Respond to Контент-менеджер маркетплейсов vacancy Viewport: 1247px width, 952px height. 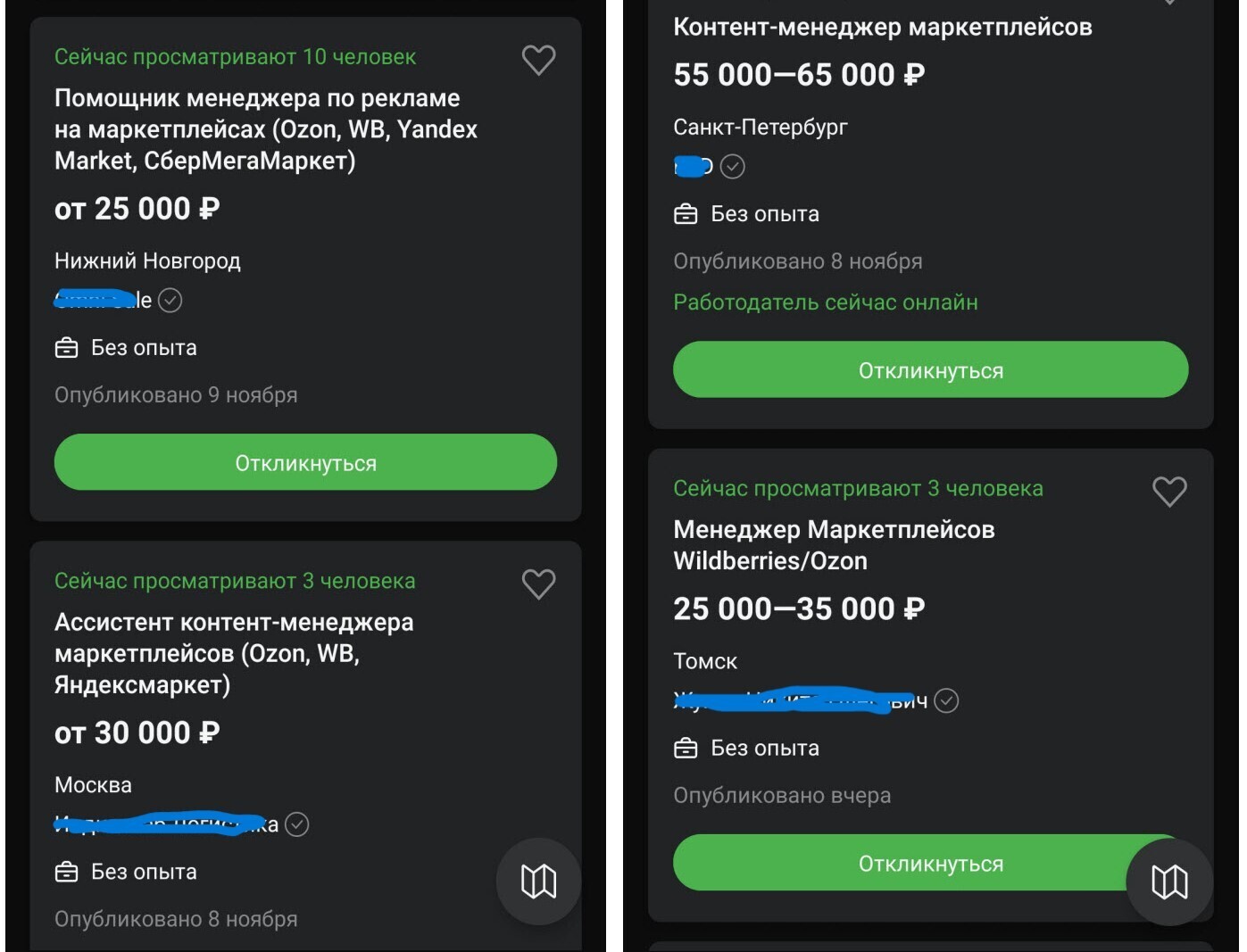coord(931,369)
